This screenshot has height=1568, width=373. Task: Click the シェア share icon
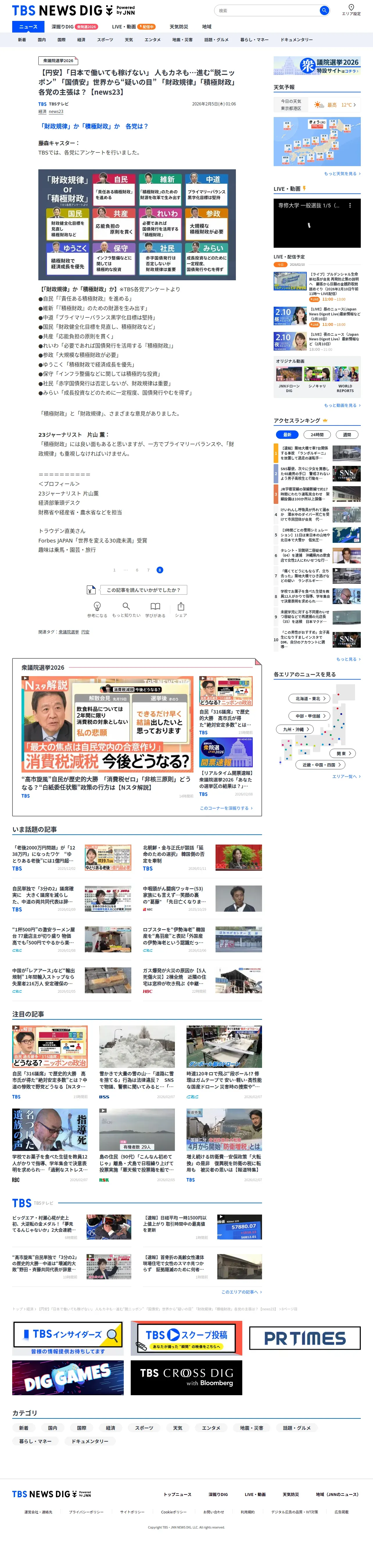(x=181, y=609)
